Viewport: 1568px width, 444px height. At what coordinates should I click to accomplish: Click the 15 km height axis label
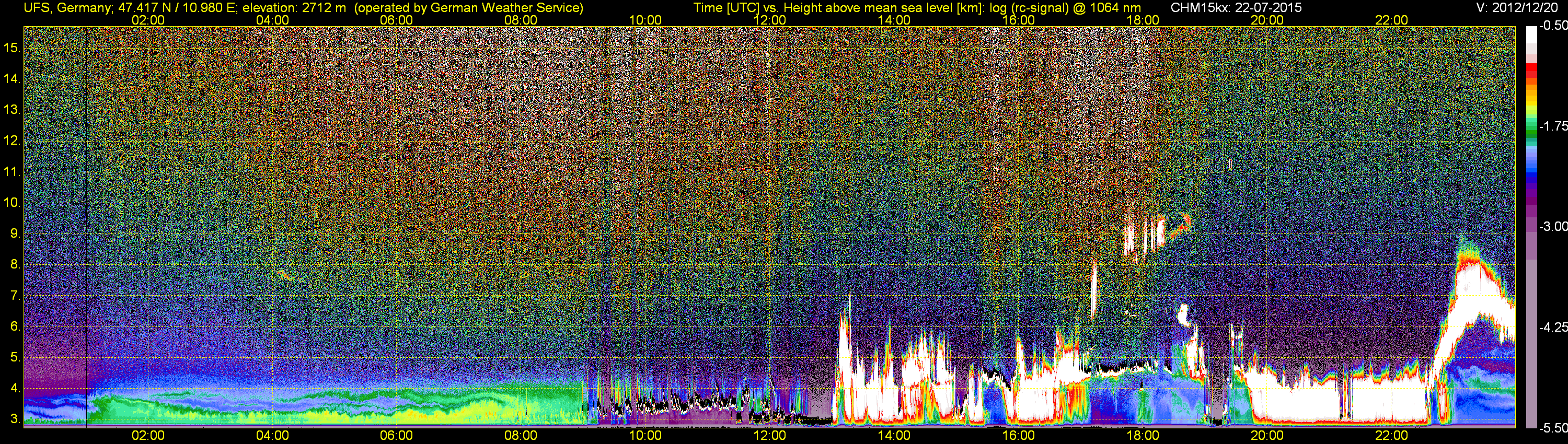11,48
